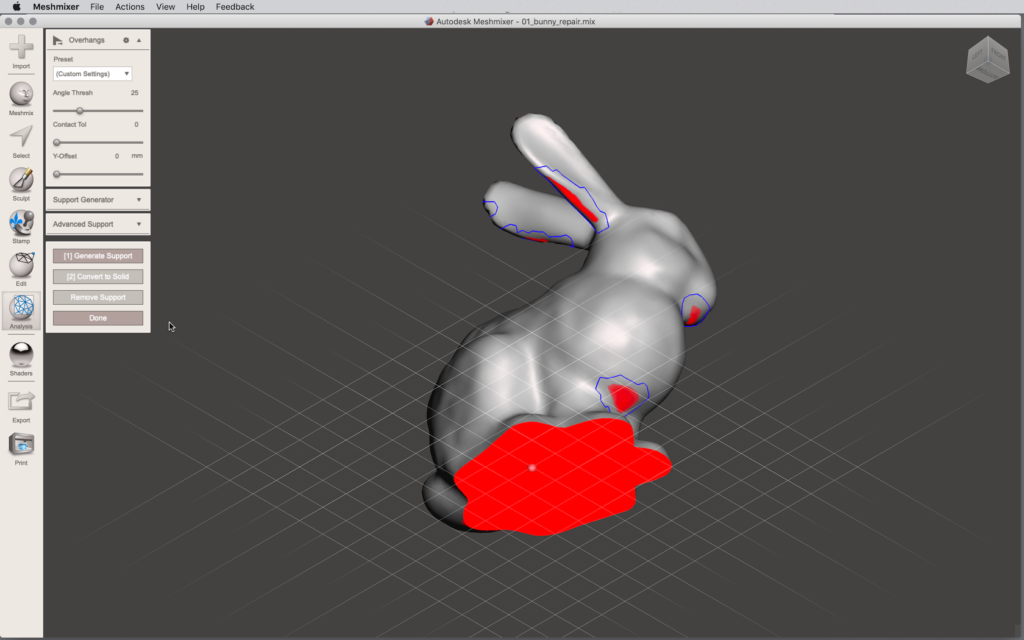Click the Done button
The image size is (1024, 640).
97,318
